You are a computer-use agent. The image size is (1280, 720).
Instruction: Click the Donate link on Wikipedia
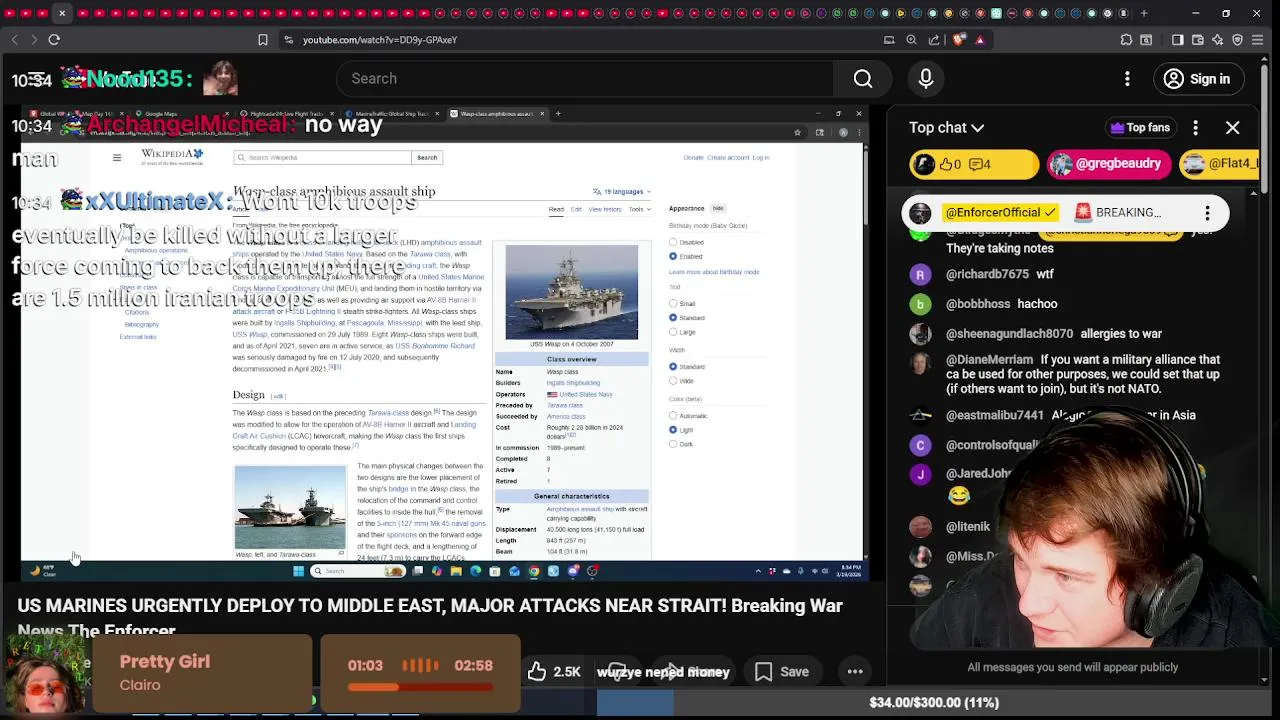[693, 157]
